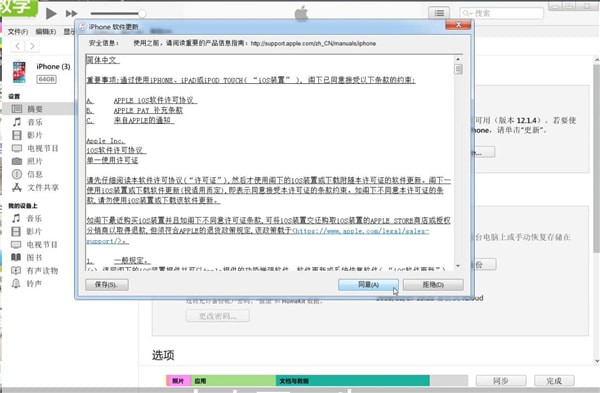Click the volume slider knob

(x=142, y=13)
